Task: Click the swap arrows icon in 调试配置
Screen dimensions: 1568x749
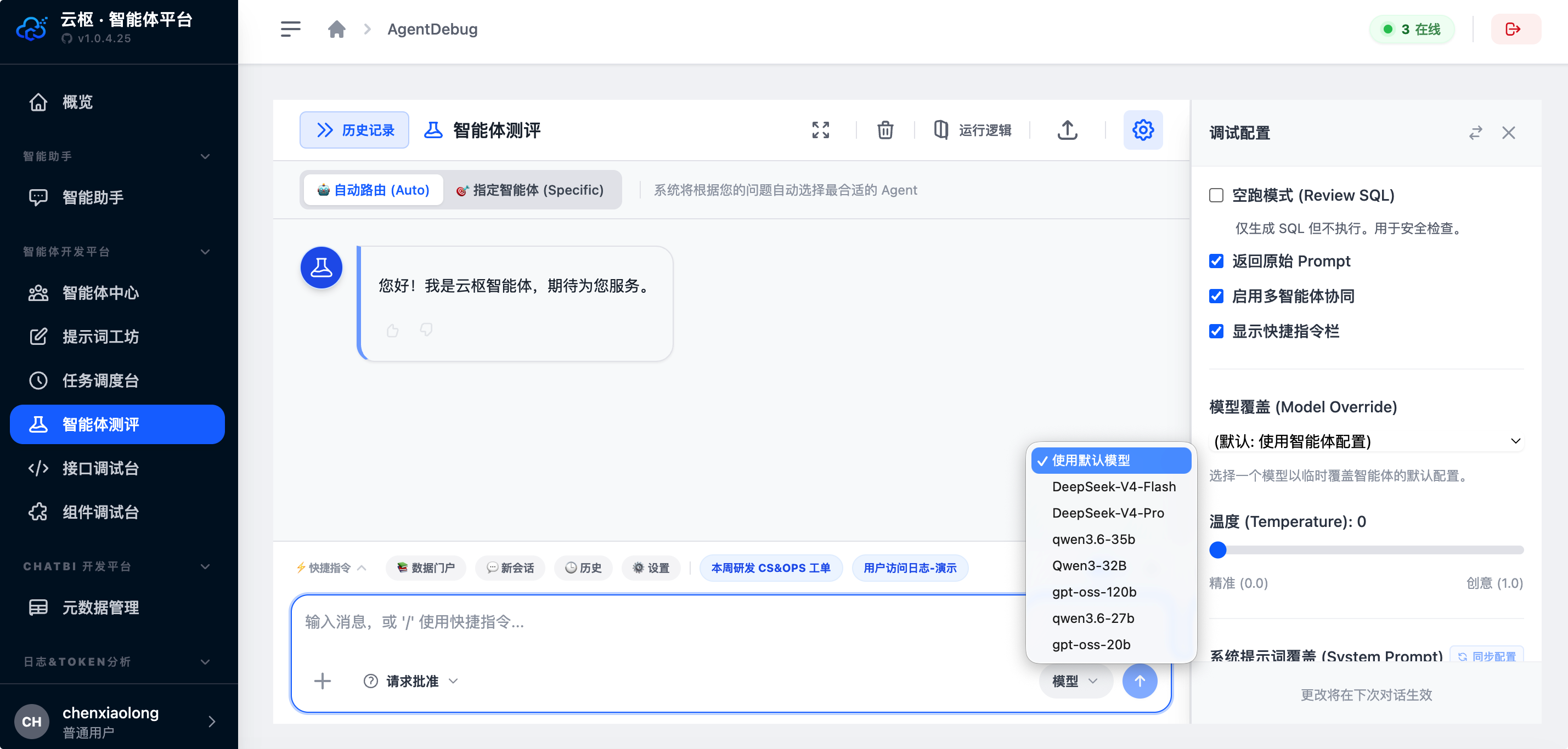Action: 1475,133
